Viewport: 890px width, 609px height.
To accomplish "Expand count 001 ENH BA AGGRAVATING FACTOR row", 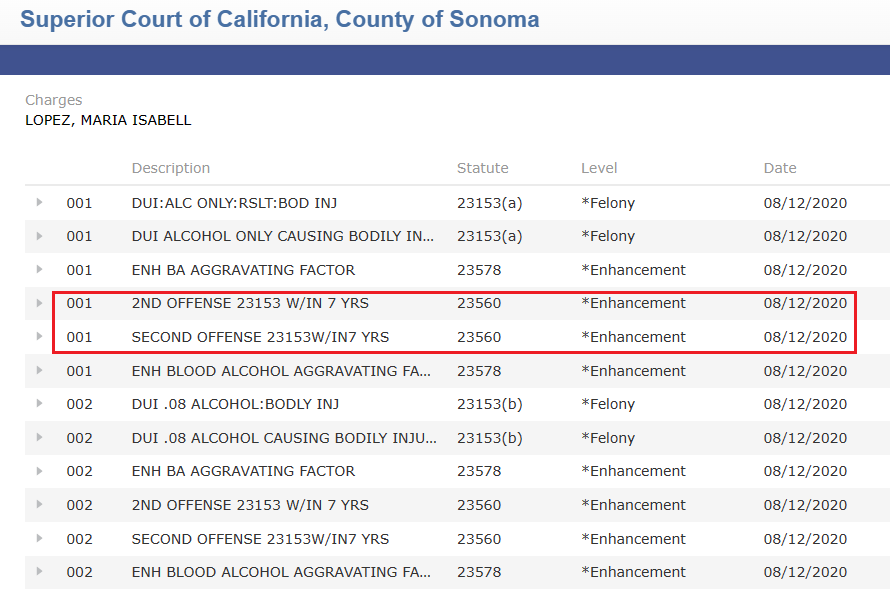I will (x=40, y=270).
